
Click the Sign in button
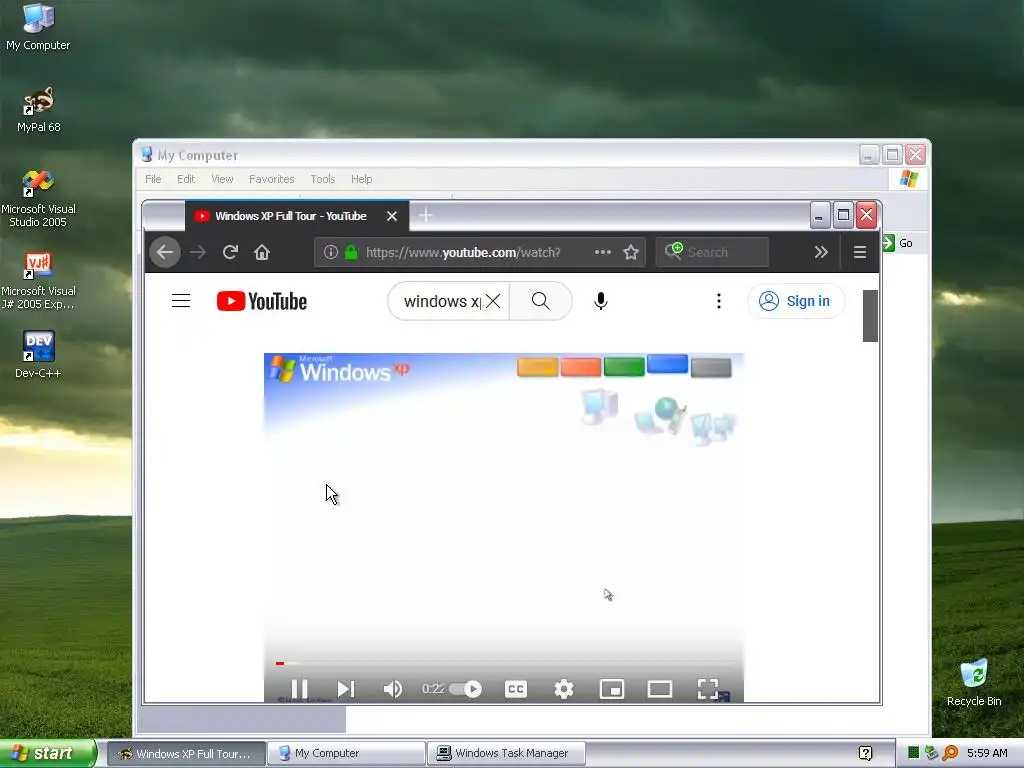tap(795, 301)
